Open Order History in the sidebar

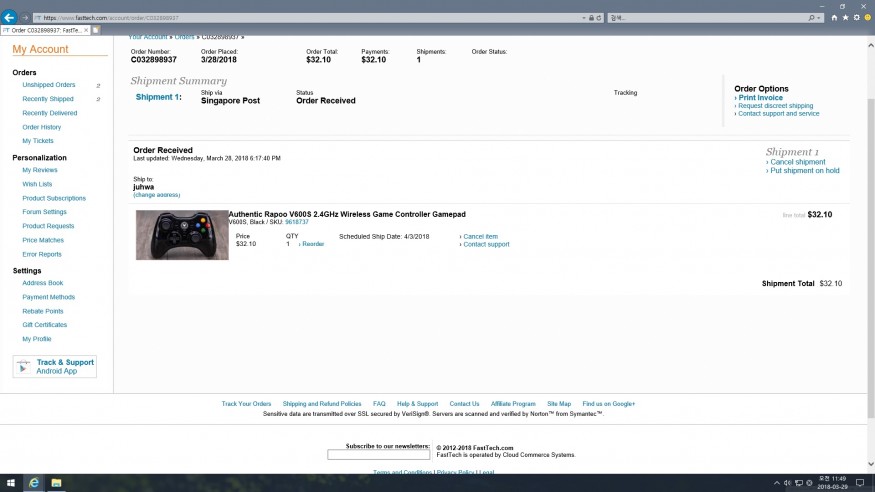pos(42,127)
